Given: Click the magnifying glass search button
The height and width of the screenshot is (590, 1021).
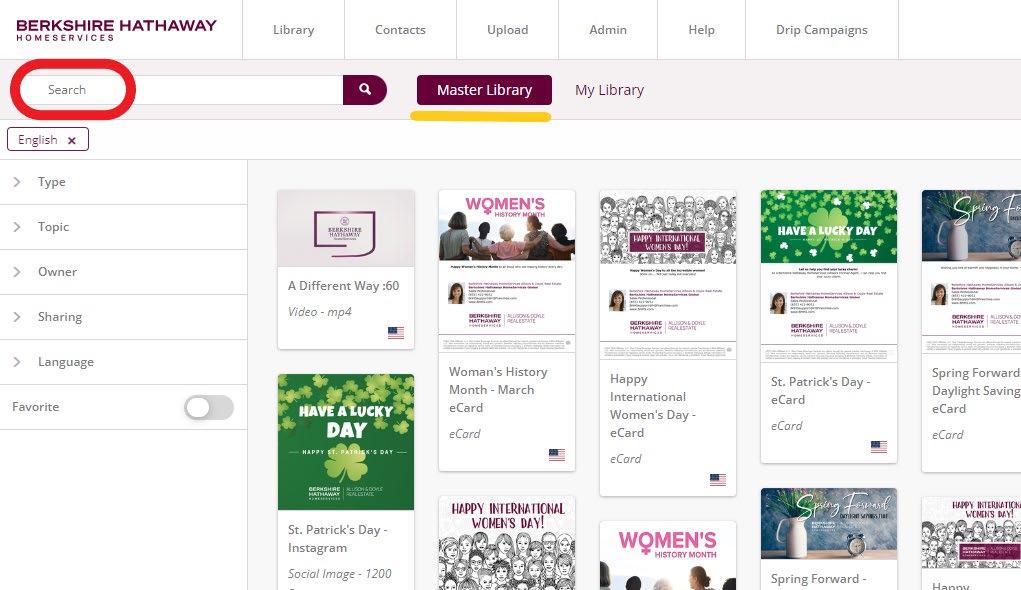Looking at the screenshot, I should (365, 90).
